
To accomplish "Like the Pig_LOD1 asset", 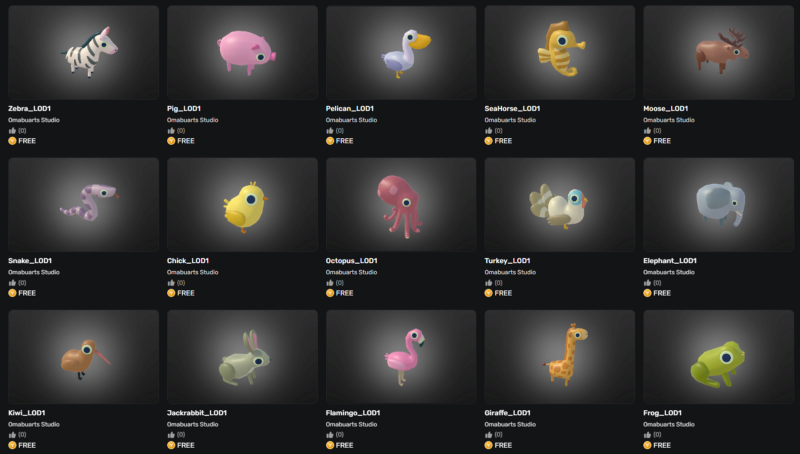I will pos(171,131).
